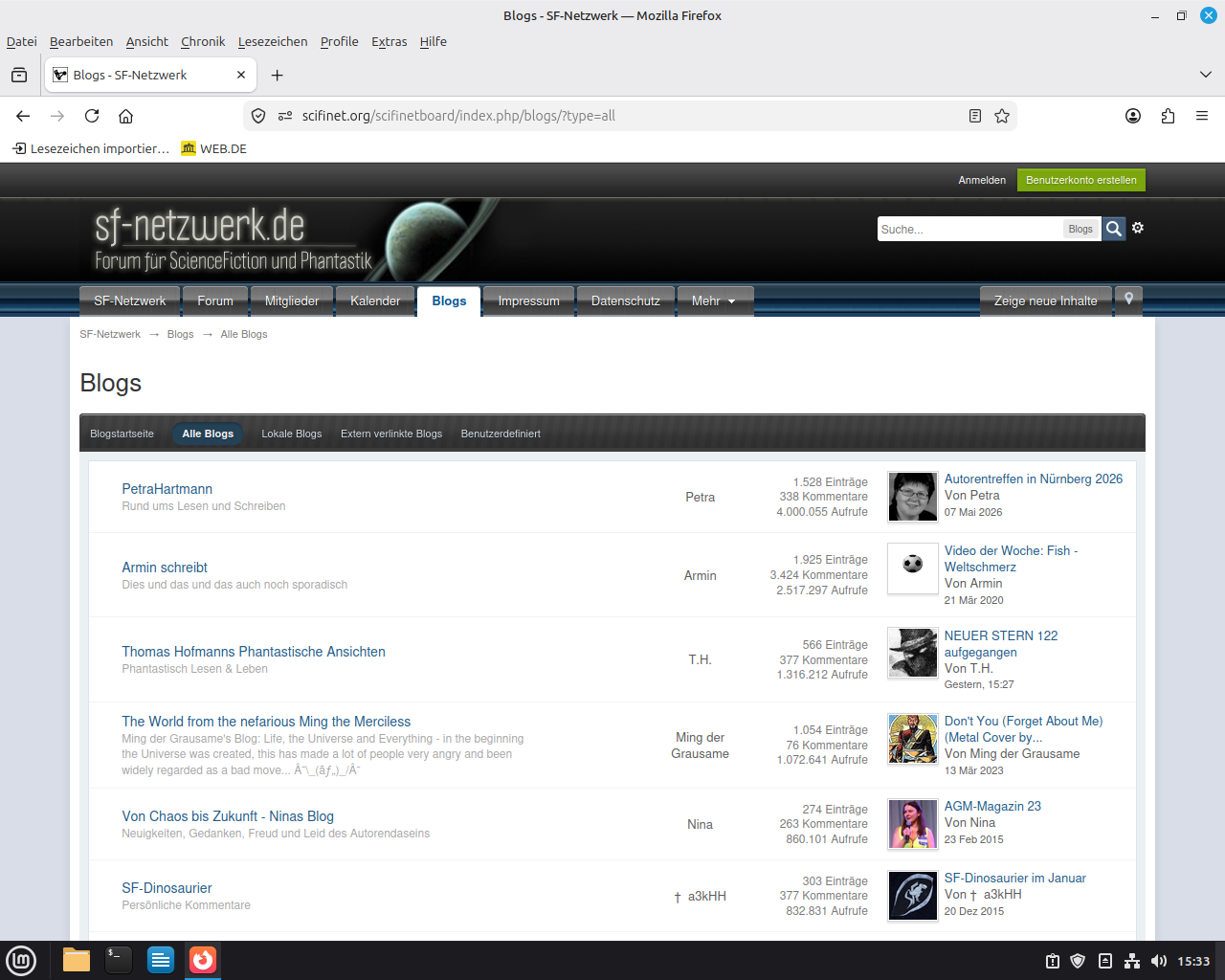Screen dimensions: 1225x980
Task: Open the browser home page icon
Action: [x=125, y=116]
